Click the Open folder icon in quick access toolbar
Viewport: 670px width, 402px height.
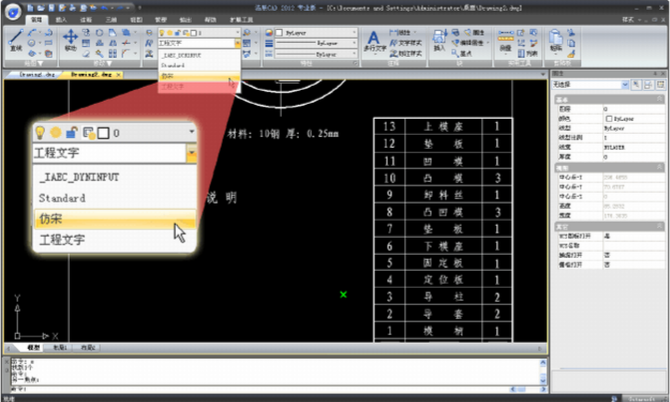[x=41, y=8]
